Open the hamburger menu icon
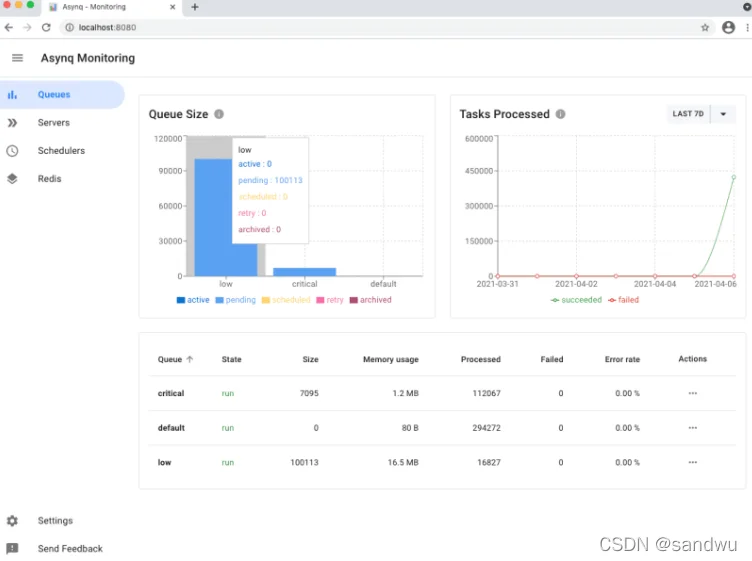 point(17,58)
